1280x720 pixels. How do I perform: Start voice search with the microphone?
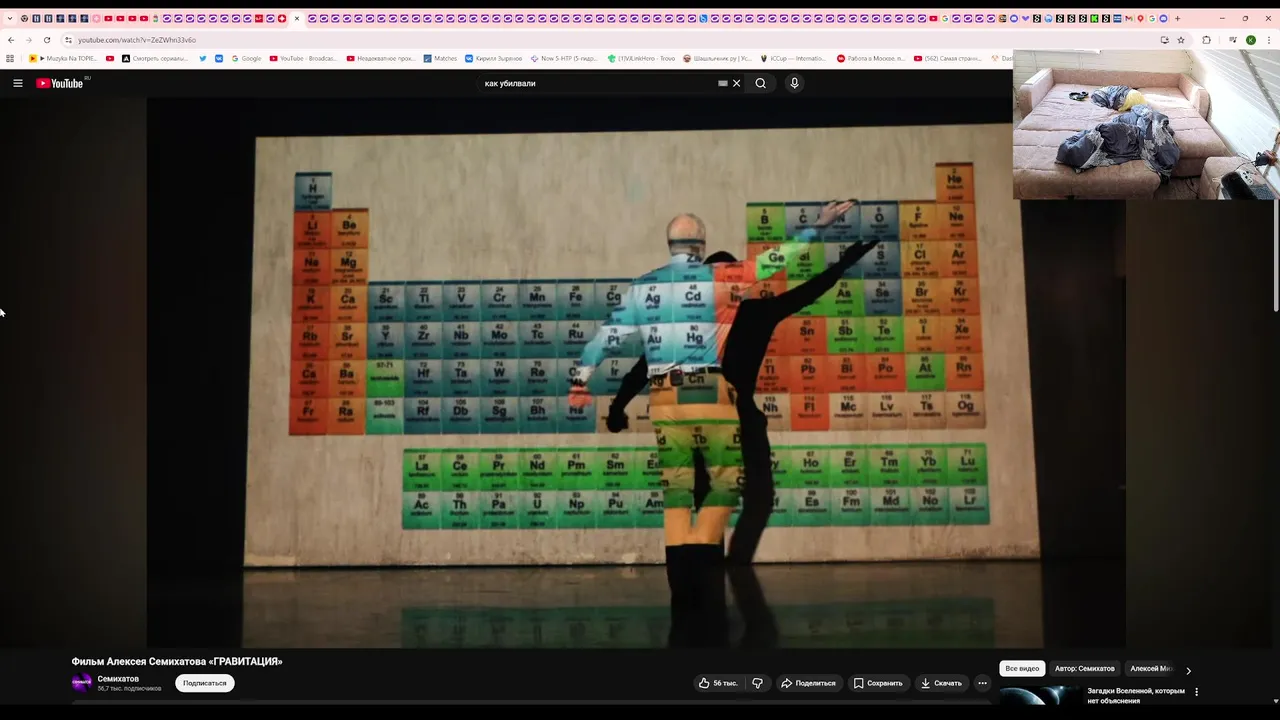point(795,83)
